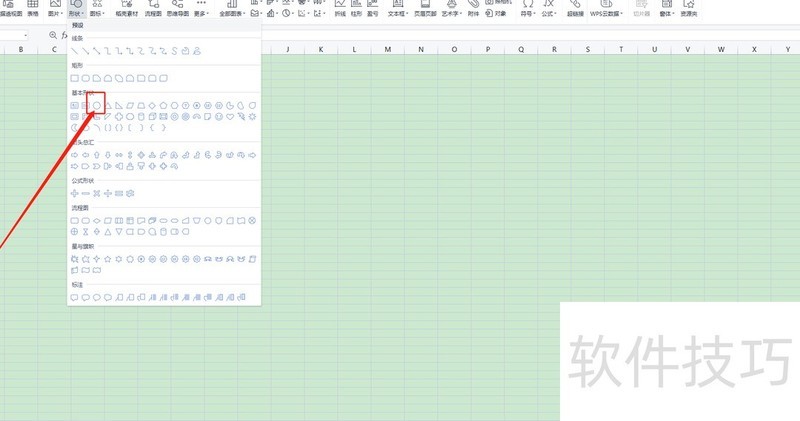The image size is (800, 421).
Task: Choose the scribble line shape
Action: [197, 51]
